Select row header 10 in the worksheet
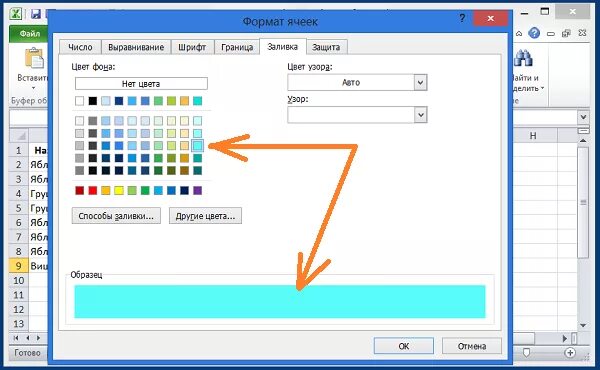Image resolution: width=600 pixels, height=370 pixels. 18,280
